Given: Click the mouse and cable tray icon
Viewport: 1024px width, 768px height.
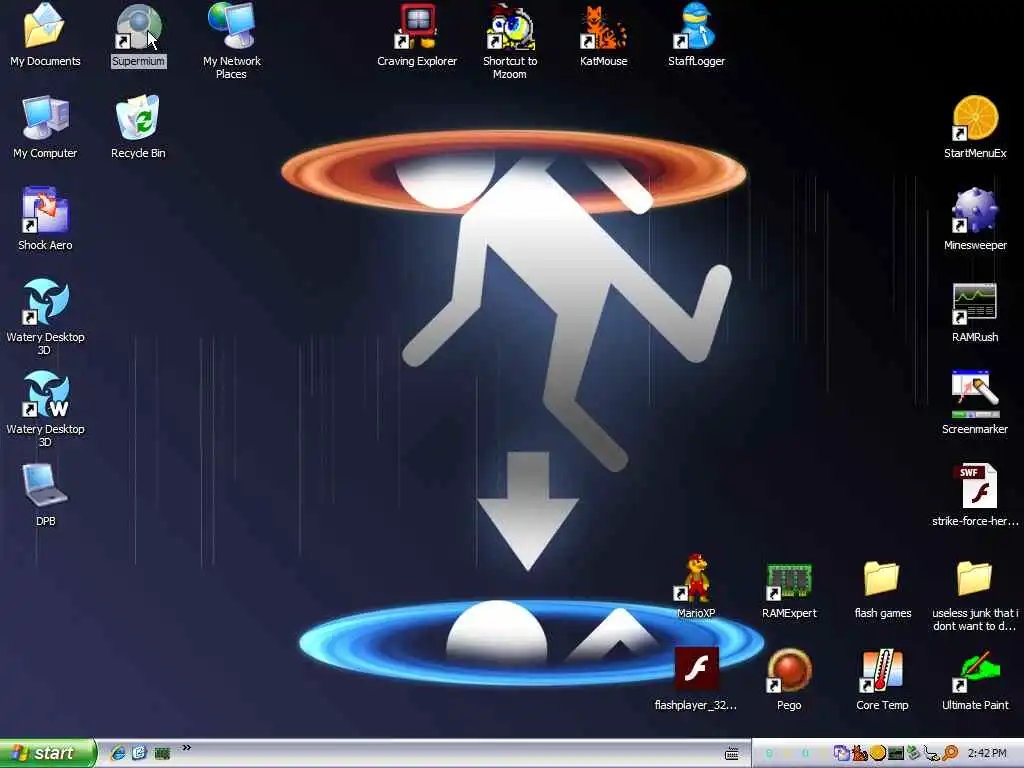Looking at the screenshot, I should tap(932, 754).
